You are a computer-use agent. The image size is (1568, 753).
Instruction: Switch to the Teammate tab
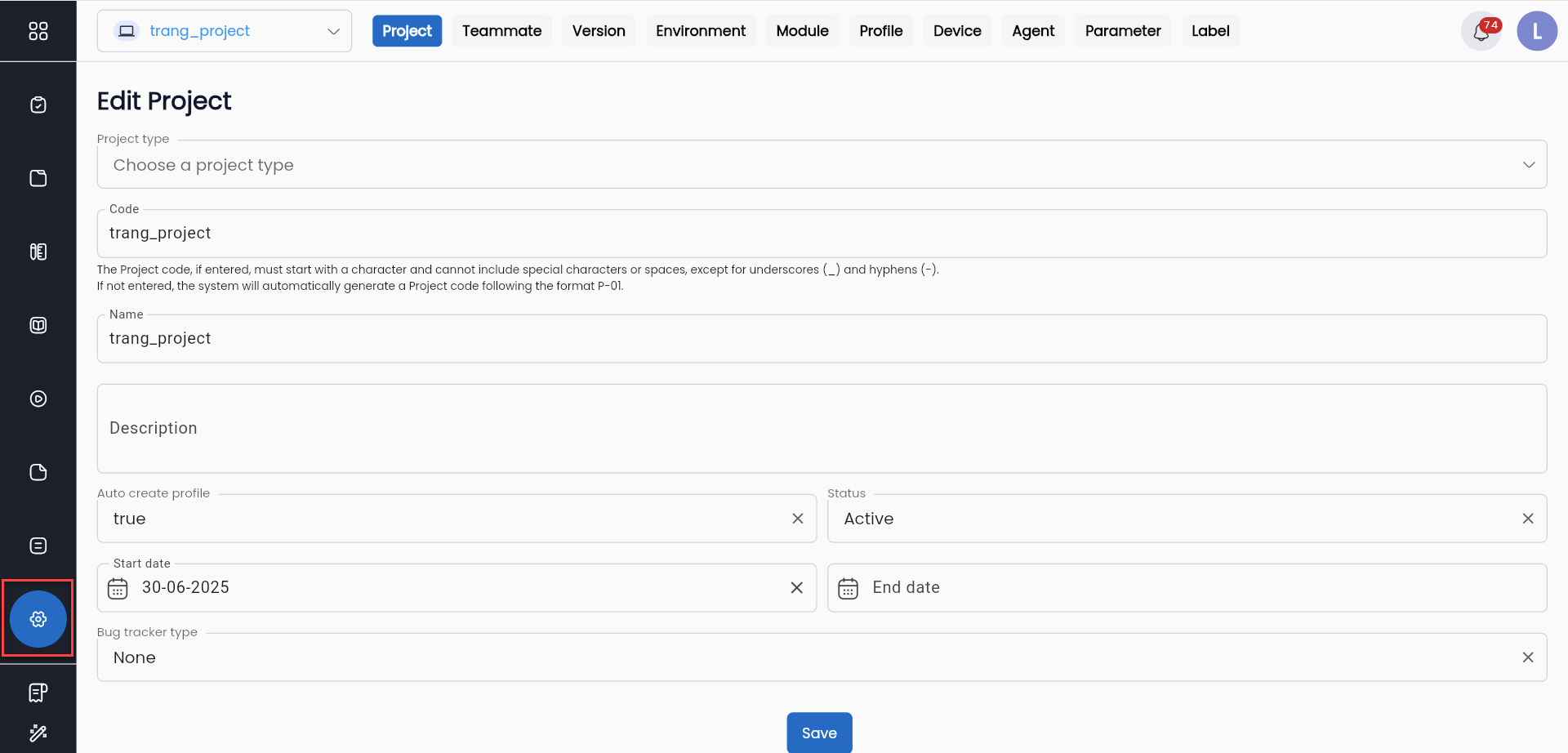click(501, 31)
